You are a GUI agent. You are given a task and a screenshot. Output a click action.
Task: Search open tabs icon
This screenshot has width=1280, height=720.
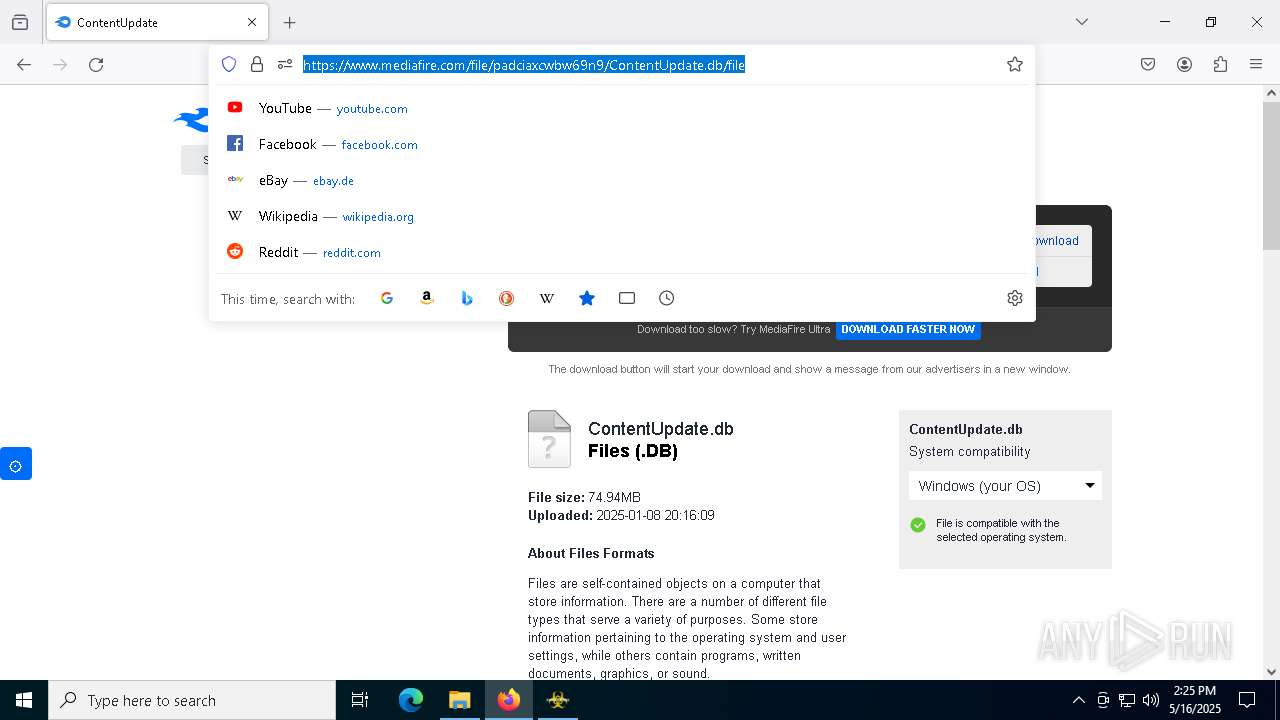tap(627, 298)
